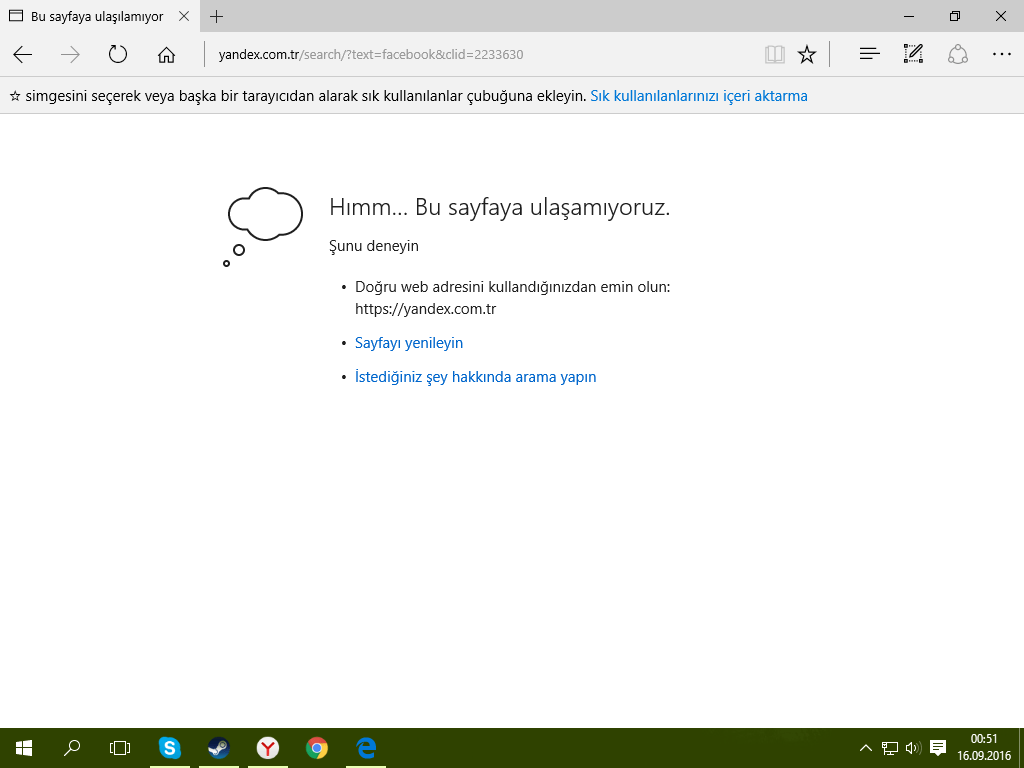Select the 'Bu sayfaya ulaşılamıyor' tab
This screenshot has height=768, width=1024.
pos(98,16)
